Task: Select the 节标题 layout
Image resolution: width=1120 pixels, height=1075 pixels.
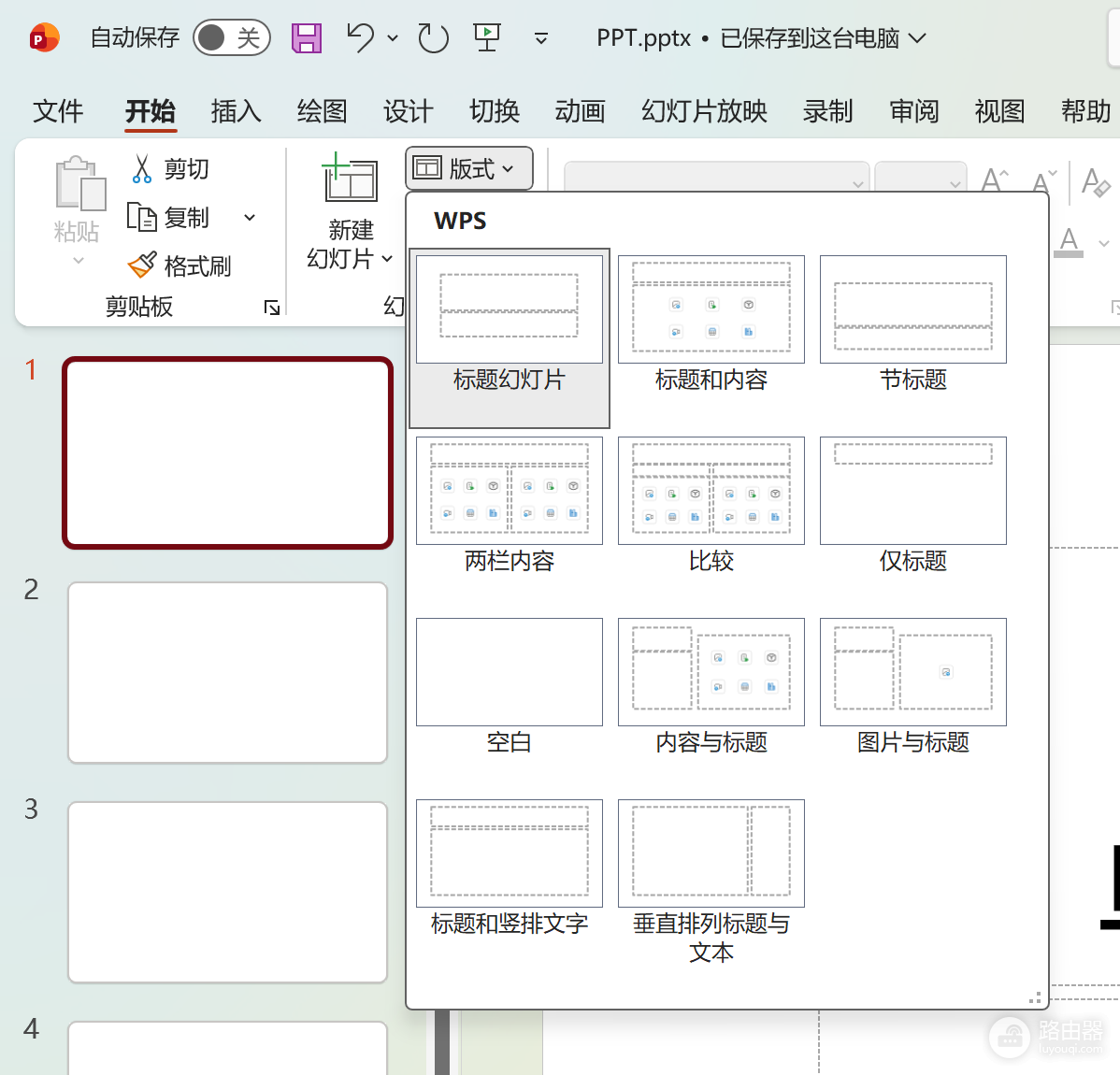Action: 912,324
